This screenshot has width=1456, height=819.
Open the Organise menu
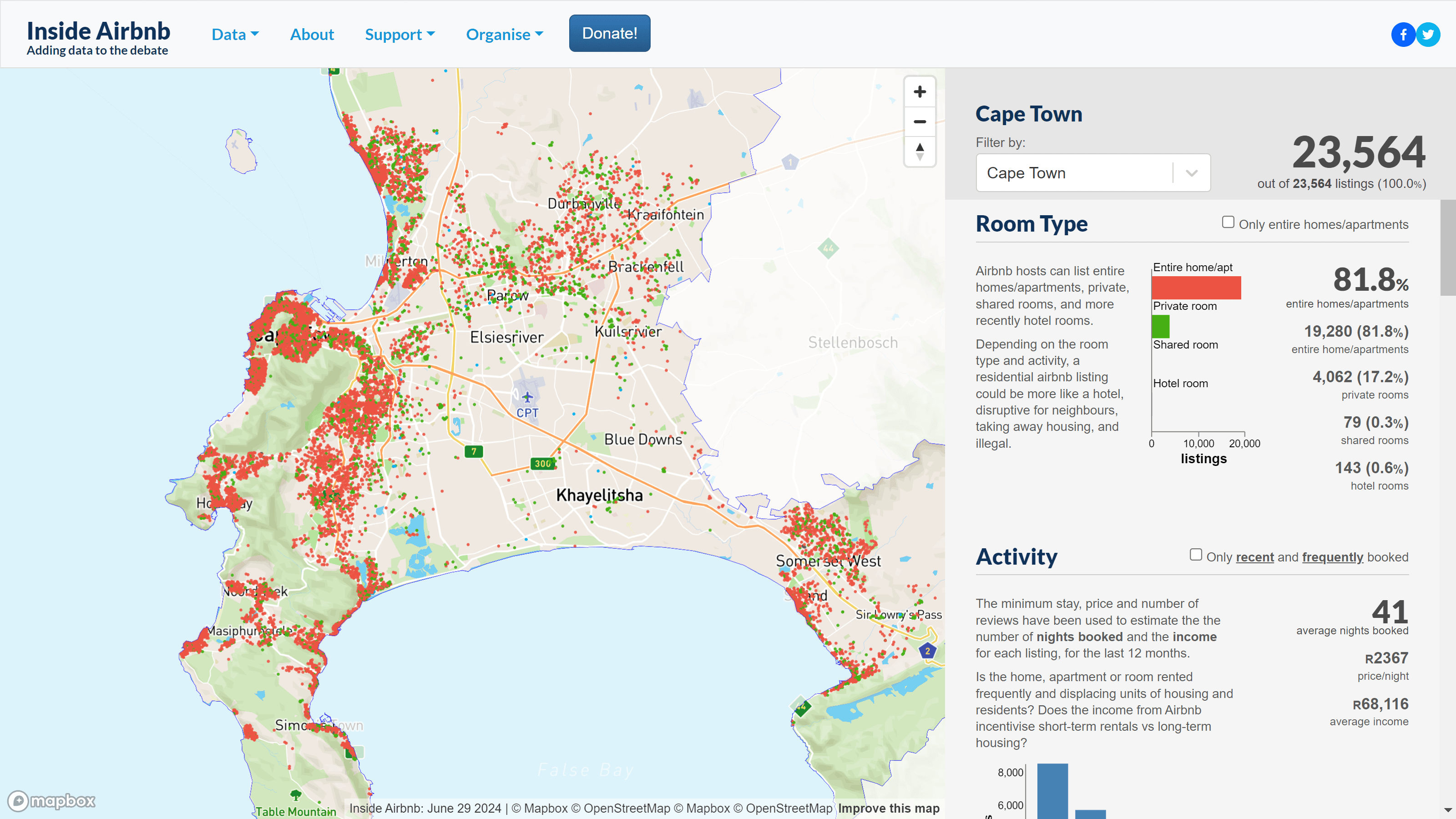pos(505,35)
